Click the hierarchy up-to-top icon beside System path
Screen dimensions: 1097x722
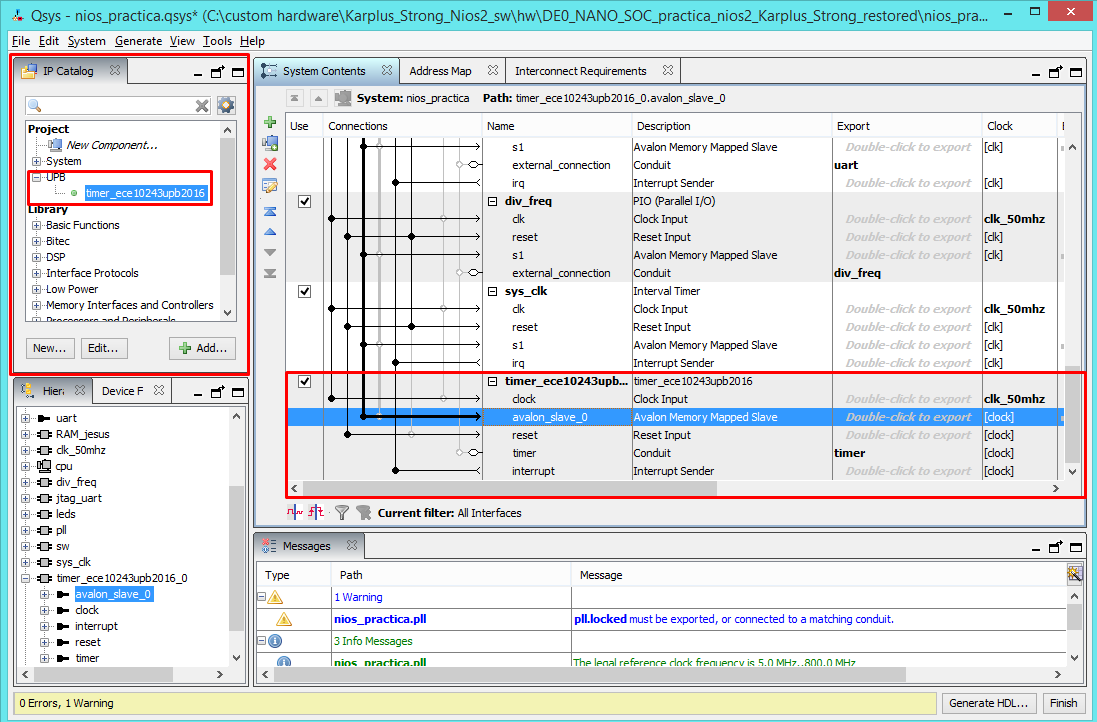coord(295,99)
